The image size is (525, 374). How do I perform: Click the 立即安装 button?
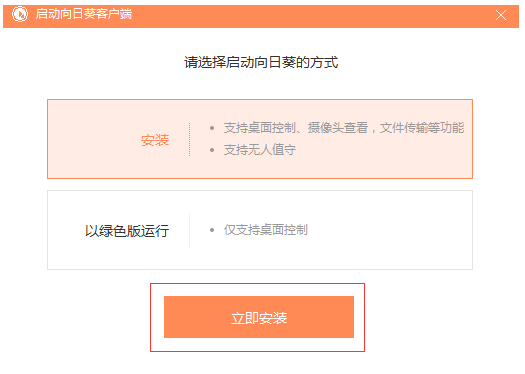coord(259,317)
